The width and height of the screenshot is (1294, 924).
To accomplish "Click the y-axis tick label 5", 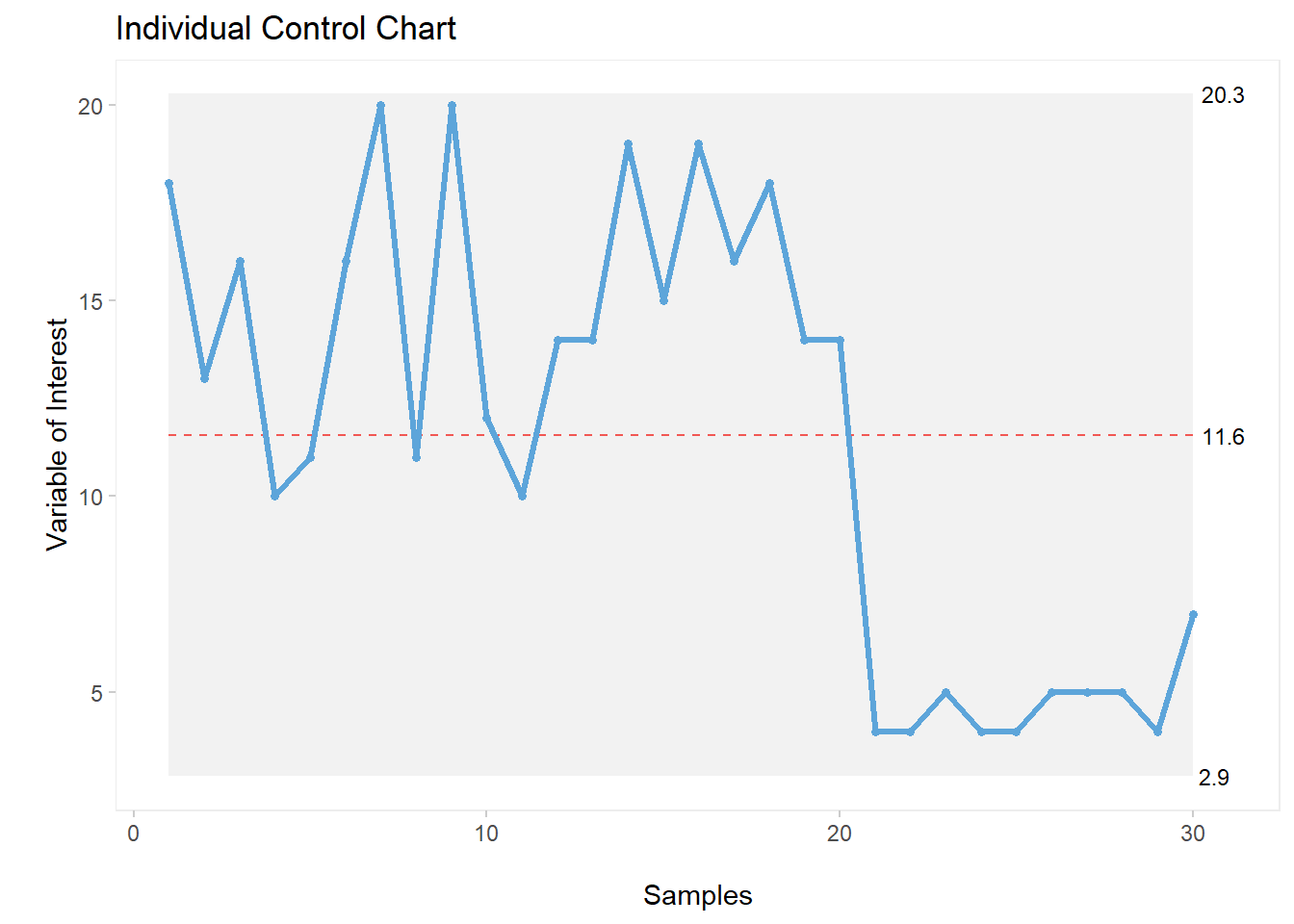I will tap(96, 693).
